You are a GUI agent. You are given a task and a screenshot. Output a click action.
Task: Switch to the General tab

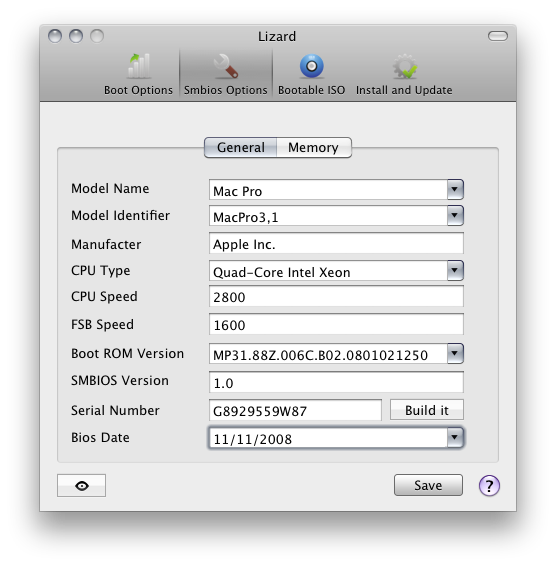[241, 147]
